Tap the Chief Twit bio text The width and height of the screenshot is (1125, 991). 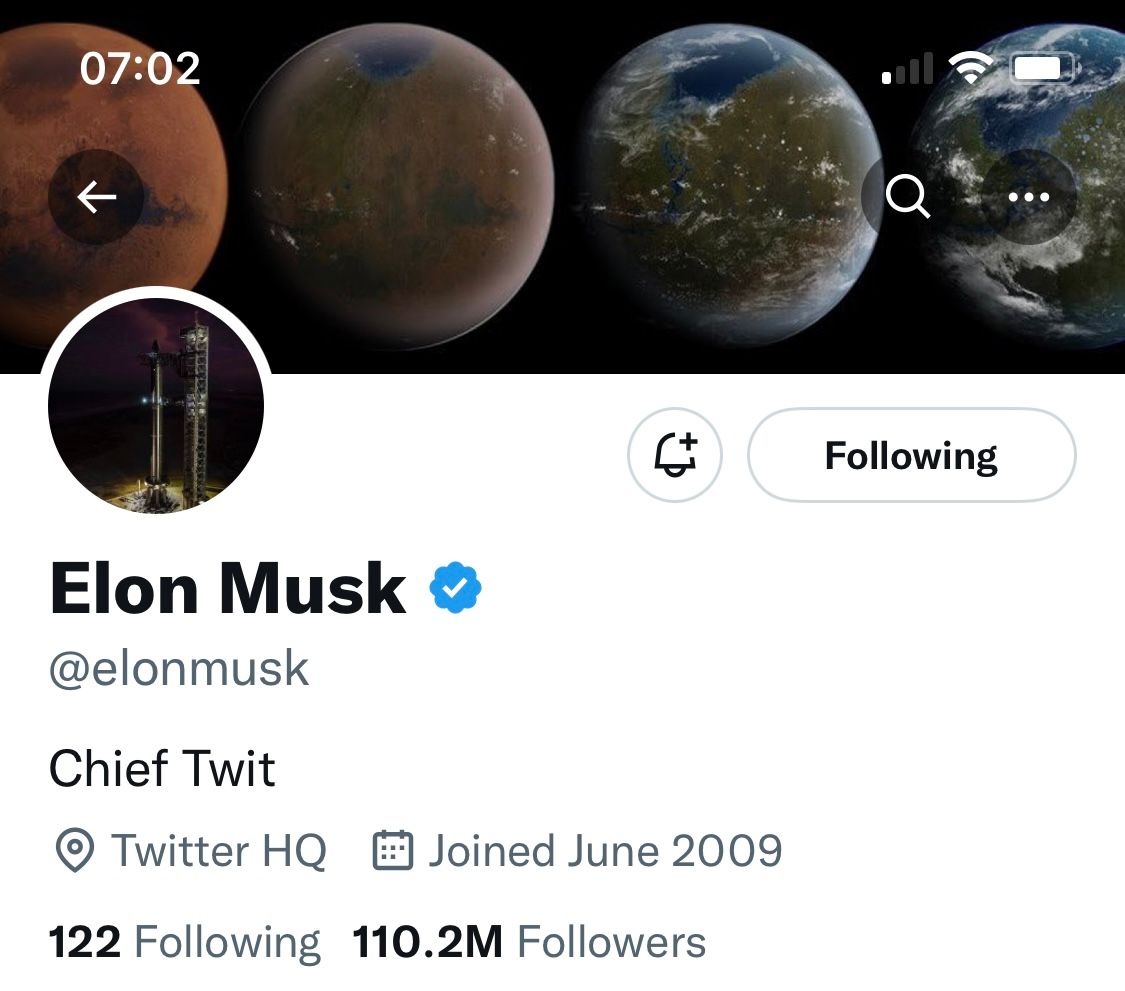(162, 768)
